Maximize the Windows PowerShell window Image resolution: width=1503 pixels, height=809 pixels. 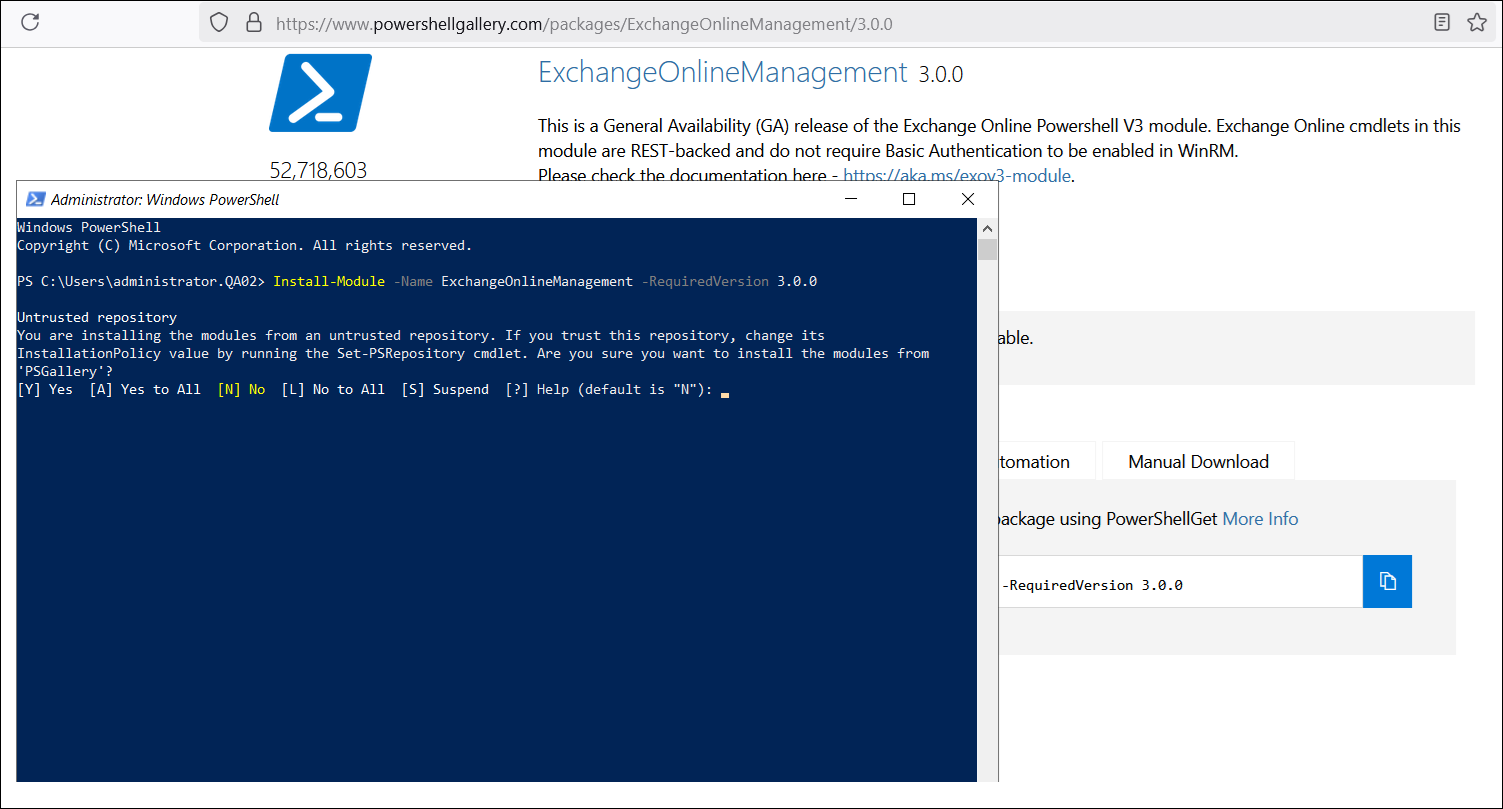point(908,199)
